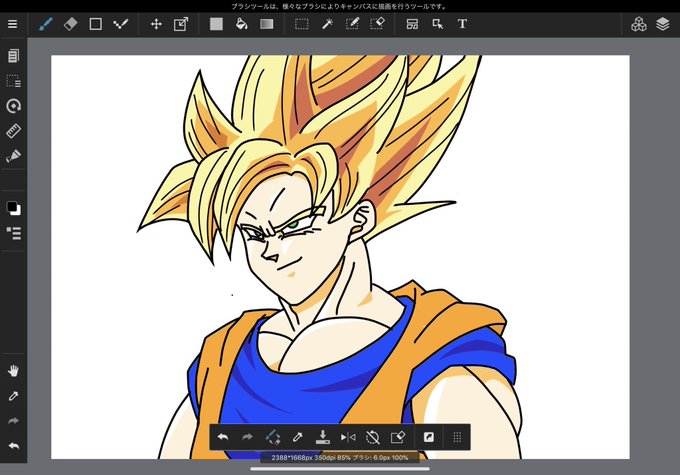Choose the Select Pen tool

pos(352,24)
